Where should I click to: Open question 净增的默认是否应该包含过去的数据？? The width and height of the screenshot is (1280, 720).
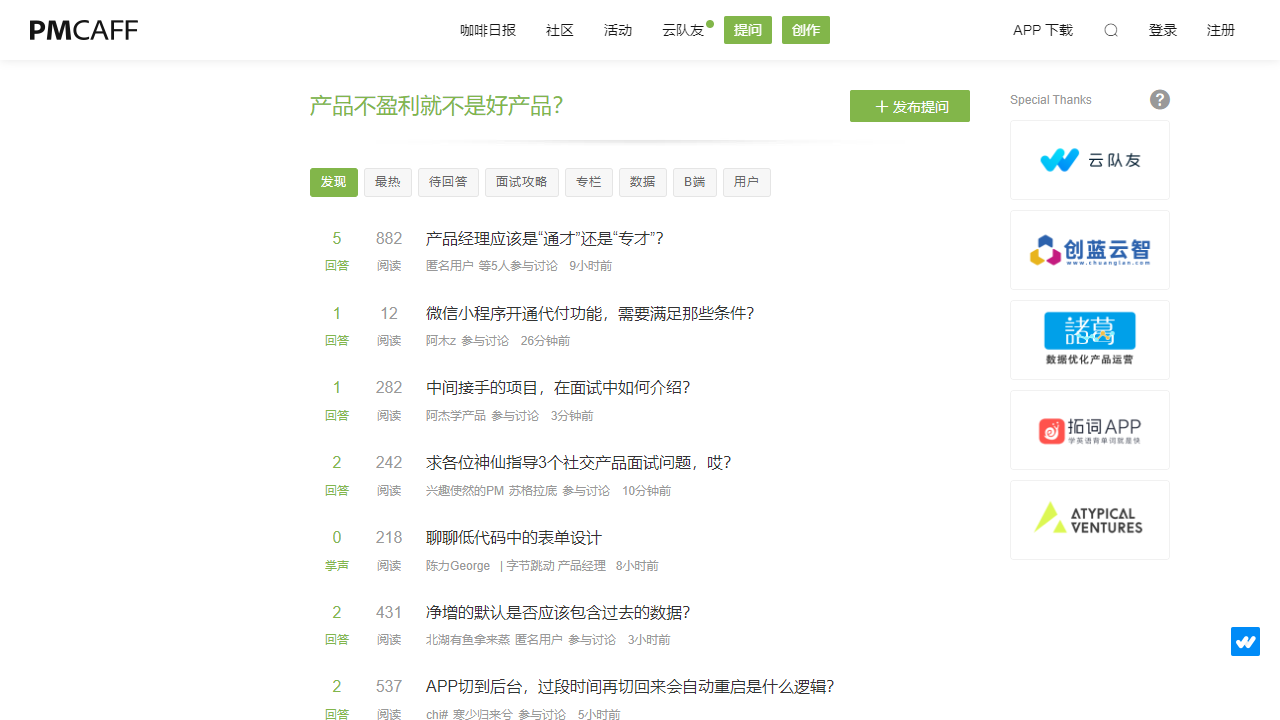[558, 613]
